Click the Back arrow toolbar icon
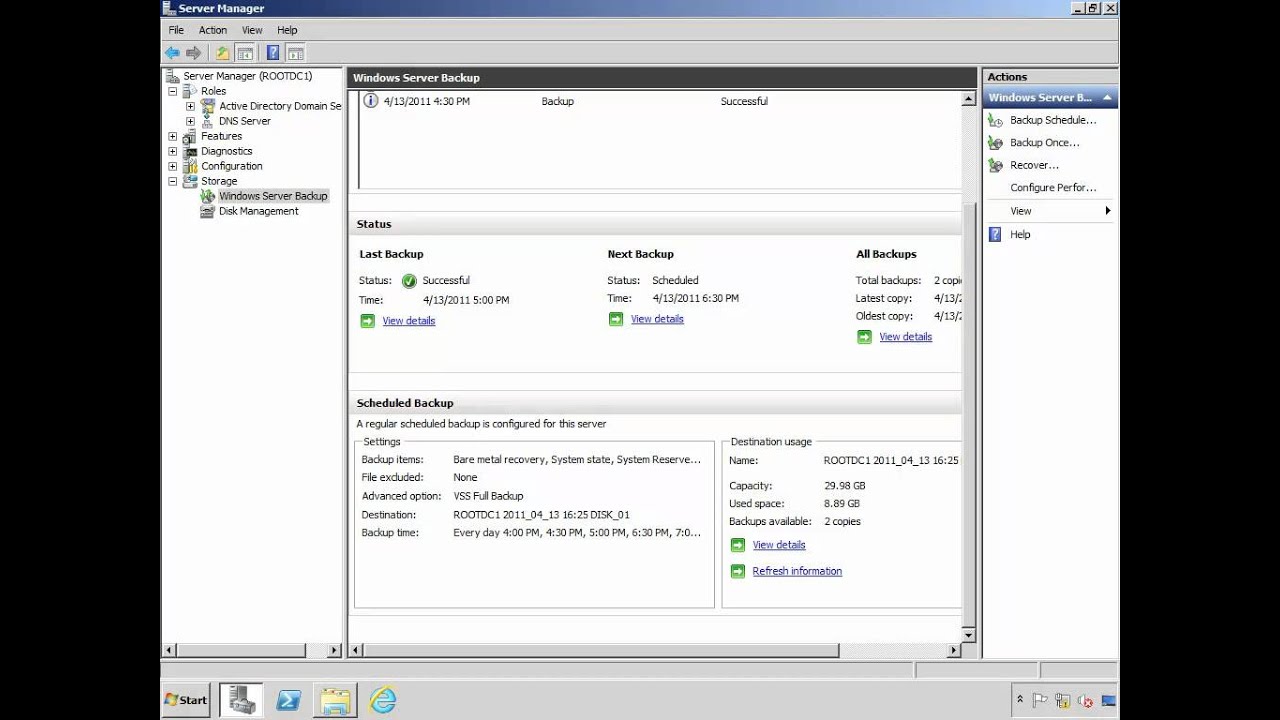 (x=172, y=53)
